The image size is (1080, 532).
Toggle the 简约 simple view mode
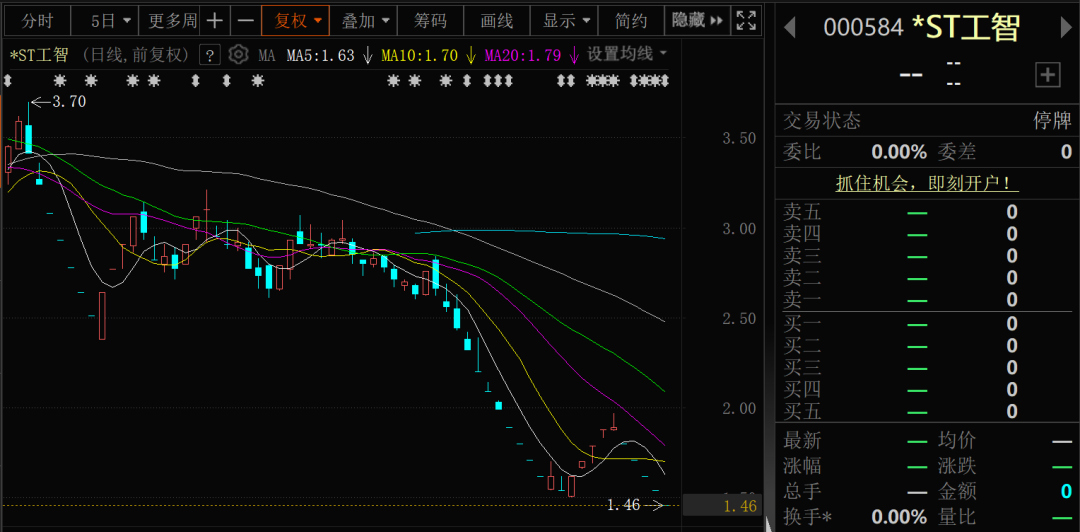631,20
